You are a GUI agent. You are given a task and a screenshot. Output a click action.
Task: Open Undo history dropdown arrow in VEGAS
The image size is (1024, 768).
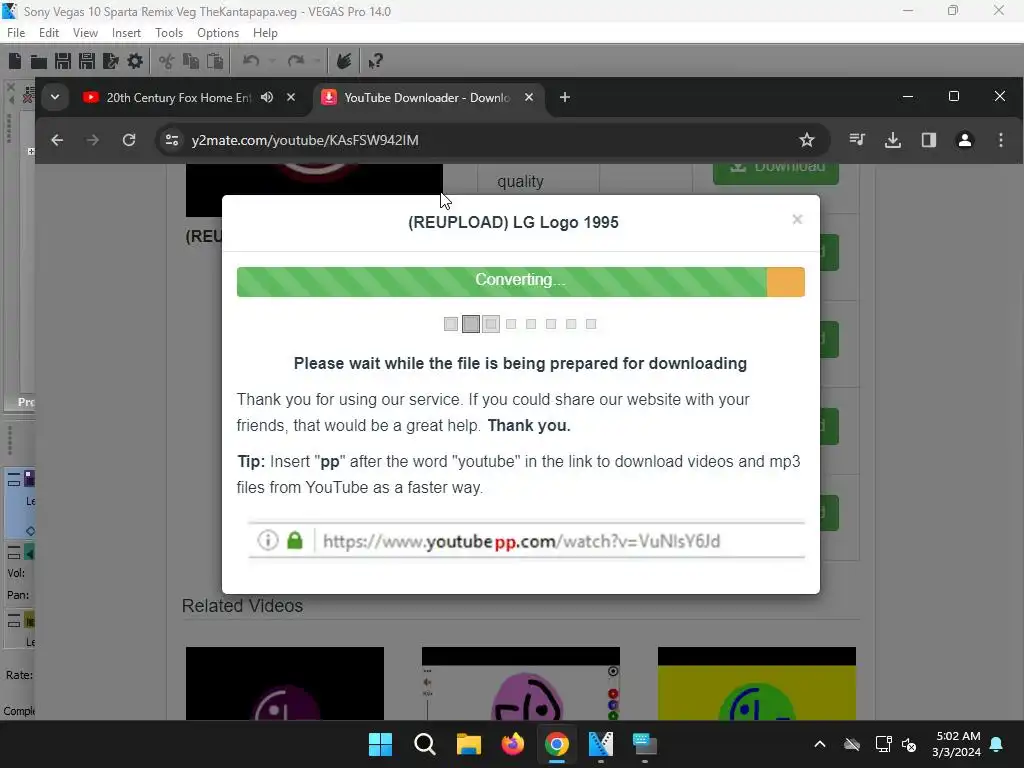tap(272, 61)
